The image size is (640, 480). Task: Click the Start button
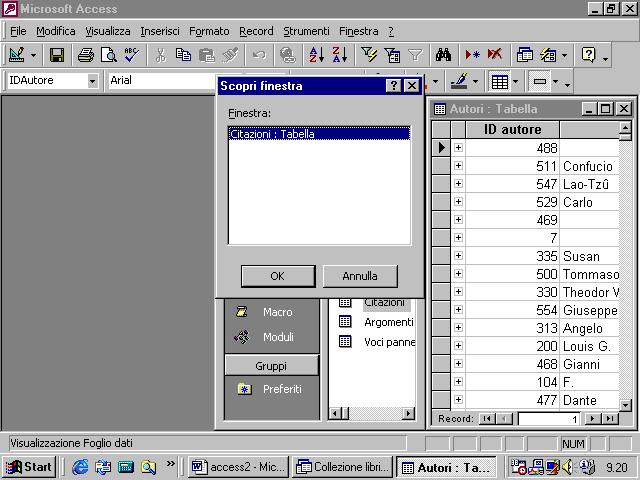(x=28, y=467)
